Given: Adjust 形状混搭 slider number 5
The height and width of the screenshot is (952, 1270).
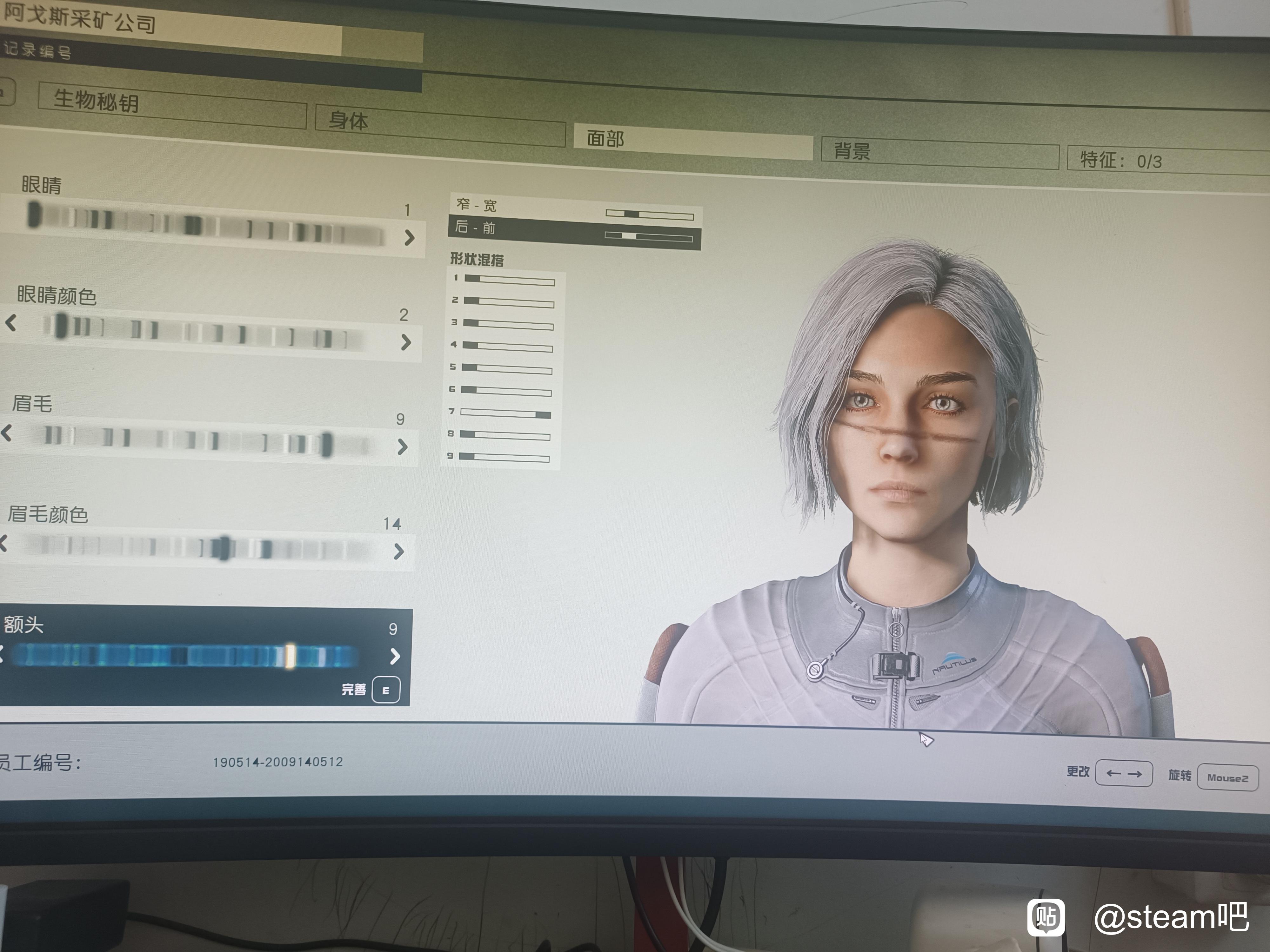Looking at the screenshot, I should pos(507,369).
